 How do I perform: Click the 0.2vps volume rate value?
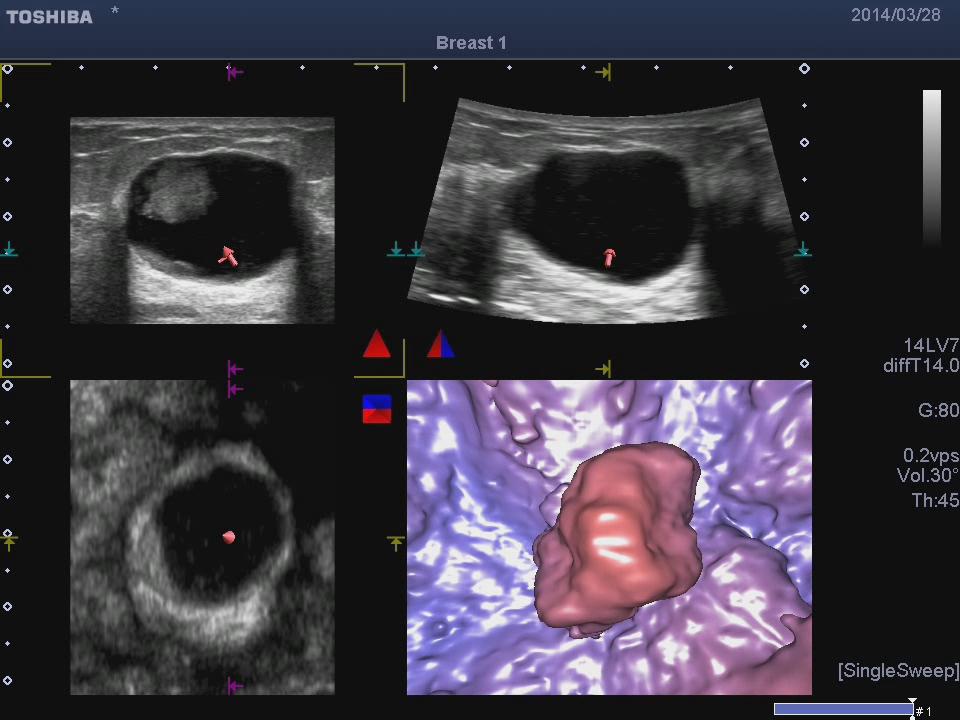931,456
